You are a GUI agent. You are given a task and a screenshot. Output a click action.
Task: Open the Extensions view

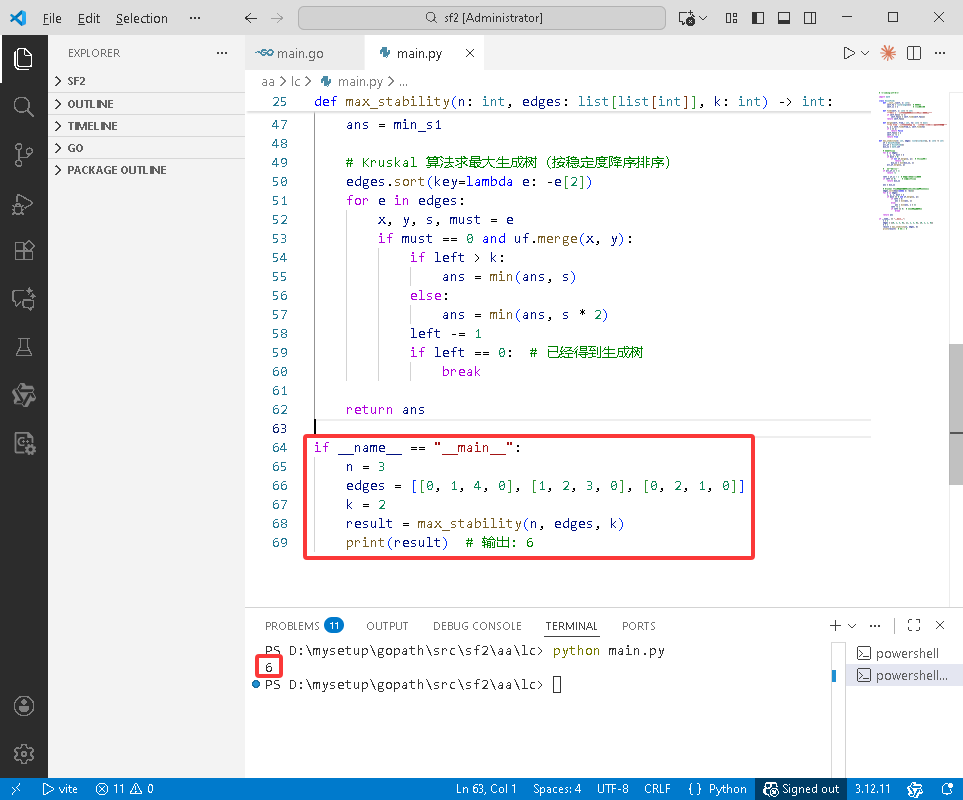tap(23, 250)
